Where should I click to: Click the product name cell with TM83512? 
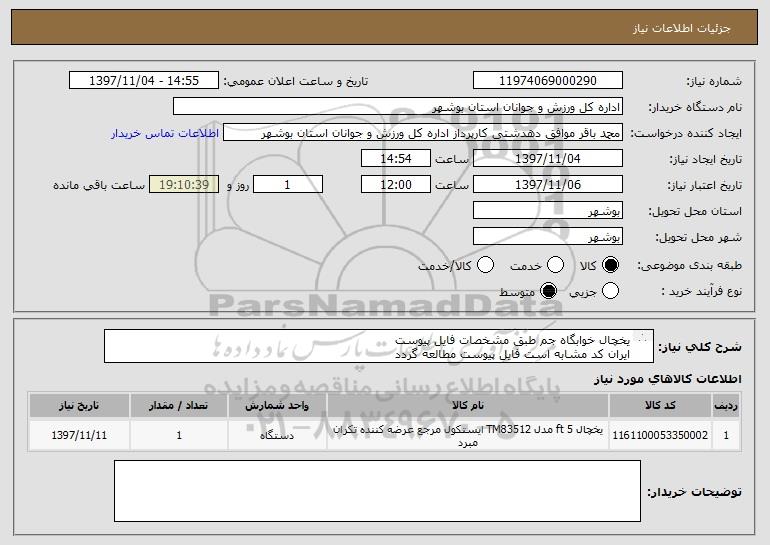point(468,435)
